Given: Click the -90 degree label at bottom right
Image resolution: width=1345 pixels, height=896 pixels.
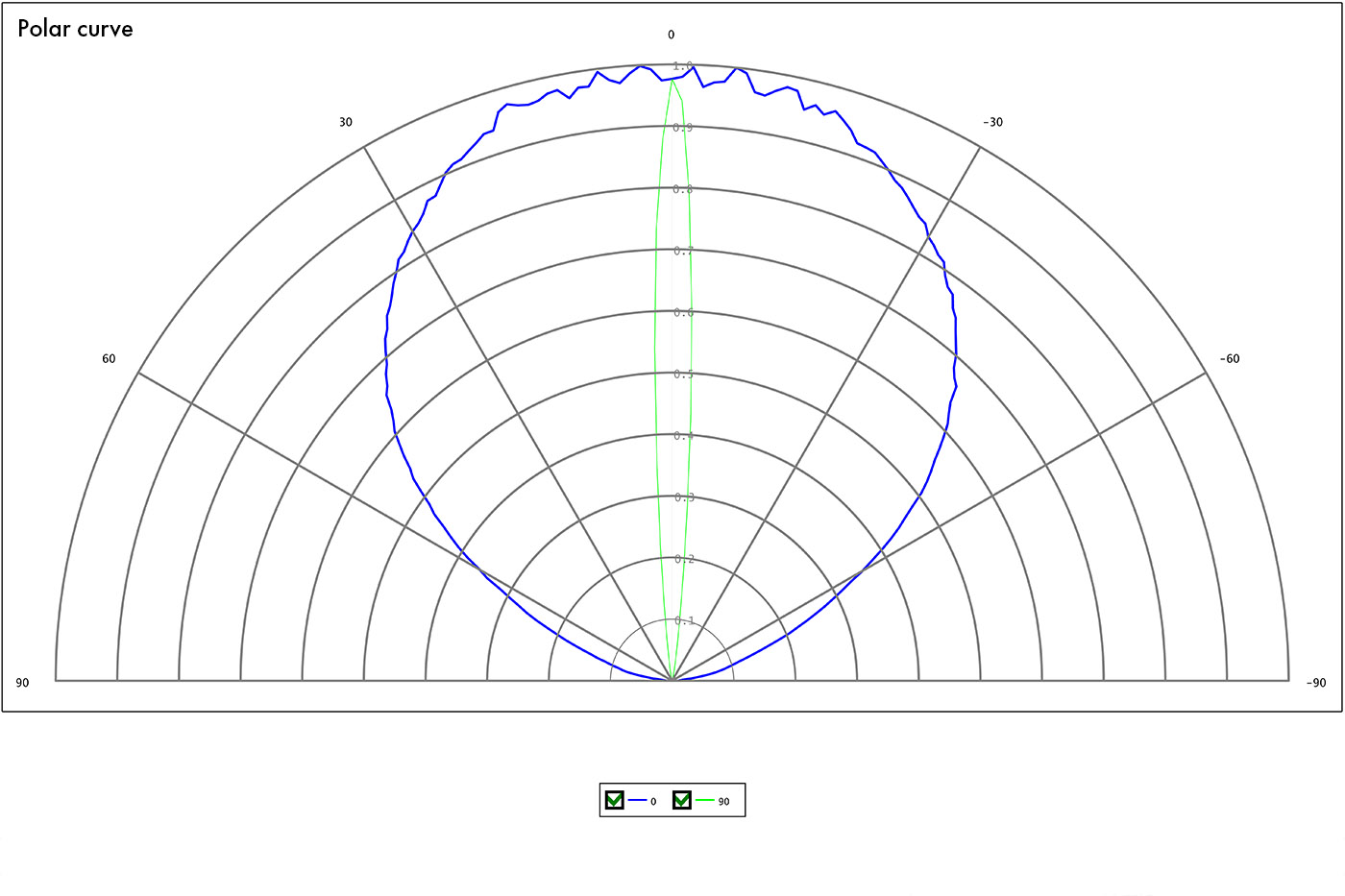Looking at the screenshot, I should click(x=1315, y=683).
